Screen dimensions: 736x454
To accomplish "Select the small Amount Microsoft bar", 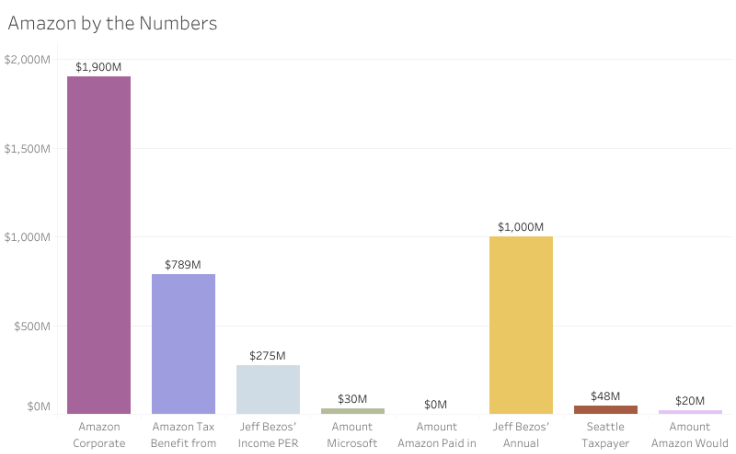I will (352, 411).
